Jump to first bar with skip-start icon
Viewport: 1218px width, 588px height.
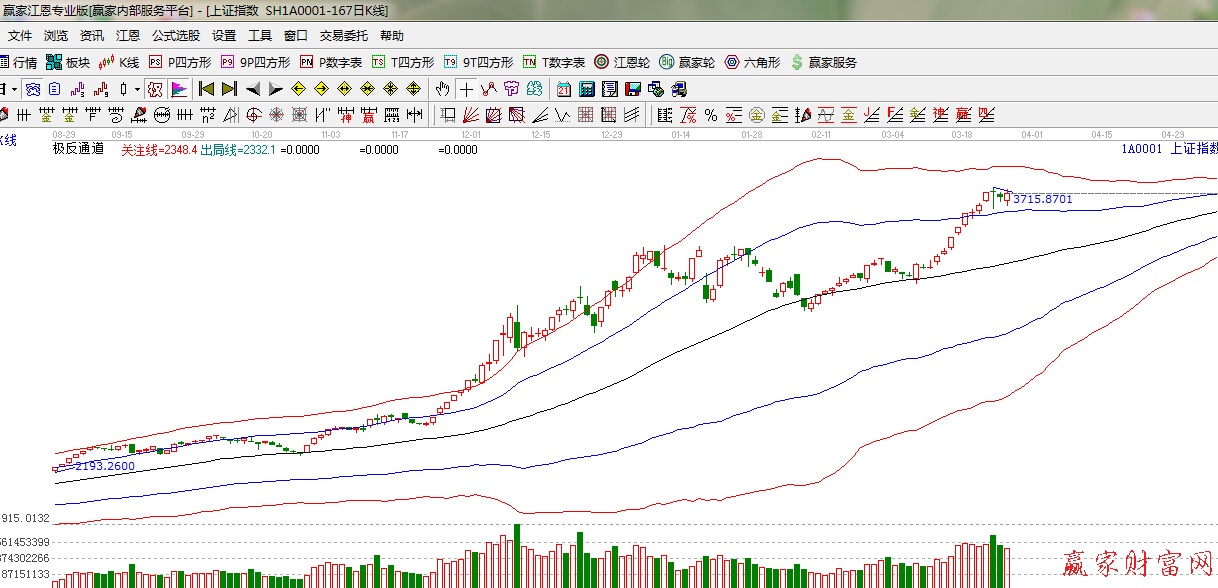click(207, 89)
